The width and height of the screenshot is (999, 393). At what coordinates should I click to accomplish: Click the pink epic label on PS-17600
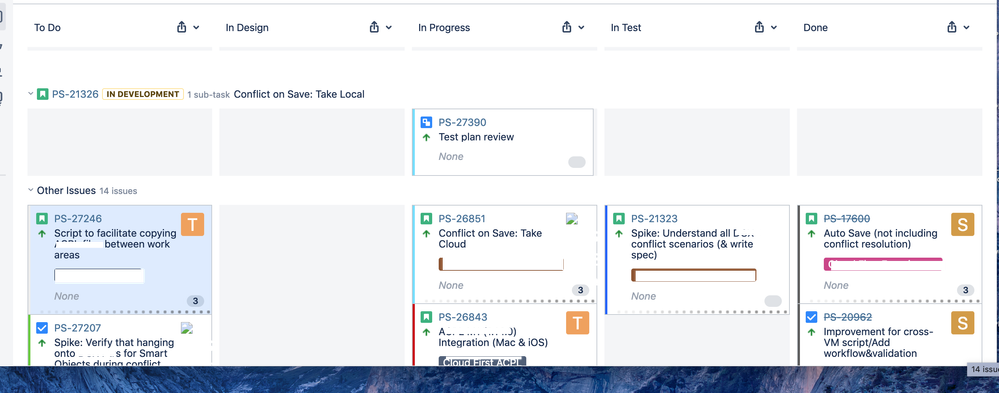pos(883,264)
